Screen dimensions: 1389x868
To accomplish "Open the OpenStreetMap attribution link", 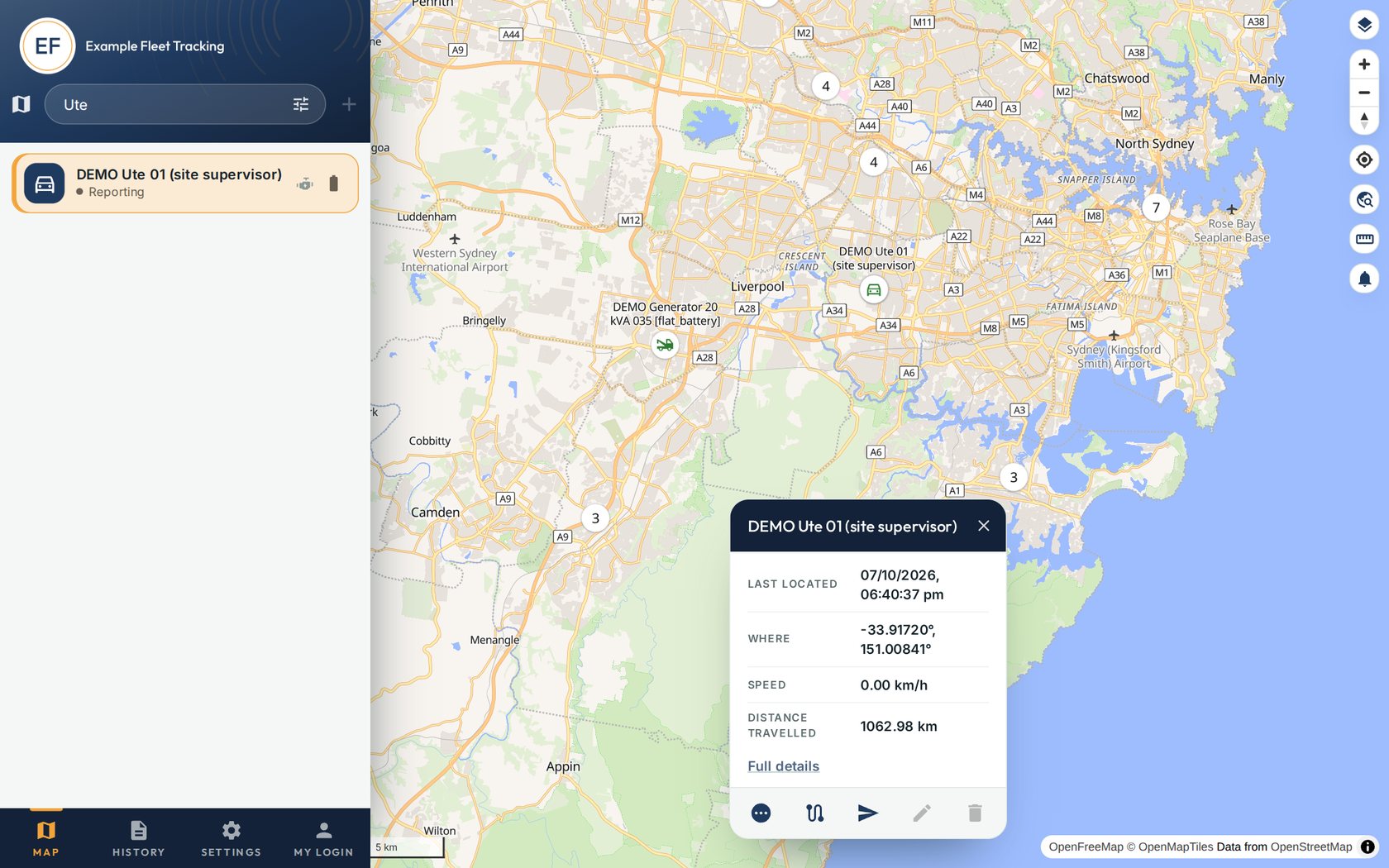I will 1311,847.
